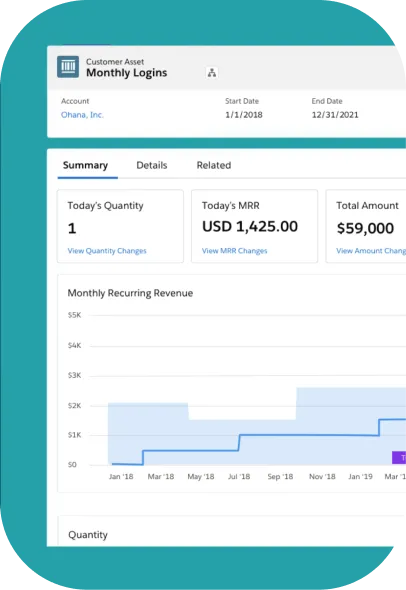Click View Quantity Changes link
406x590 pixels.
coord(107,251)
